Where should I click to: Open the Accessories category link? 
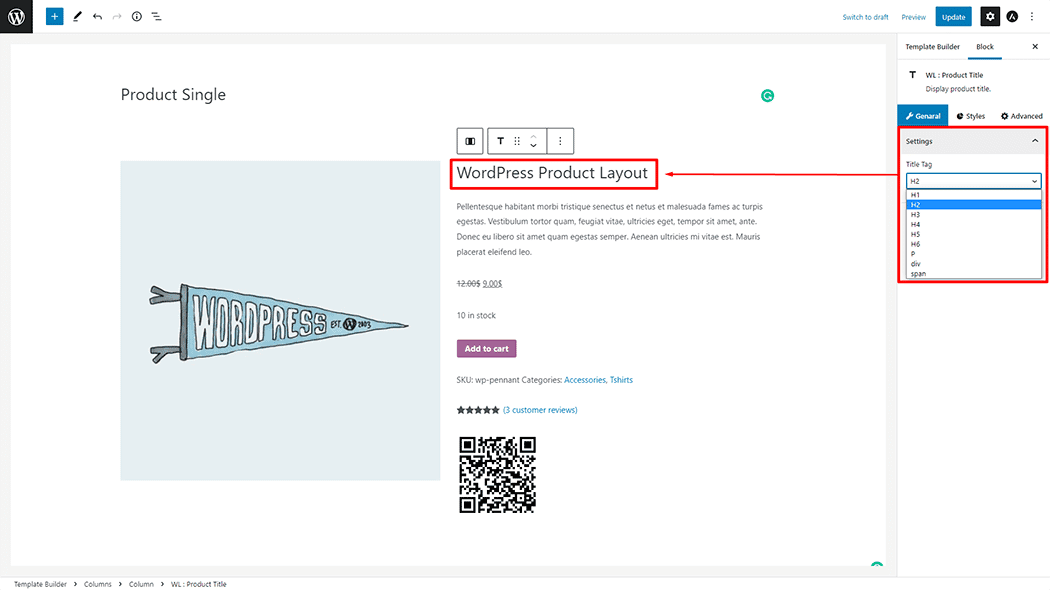click(x=585, y=380)
